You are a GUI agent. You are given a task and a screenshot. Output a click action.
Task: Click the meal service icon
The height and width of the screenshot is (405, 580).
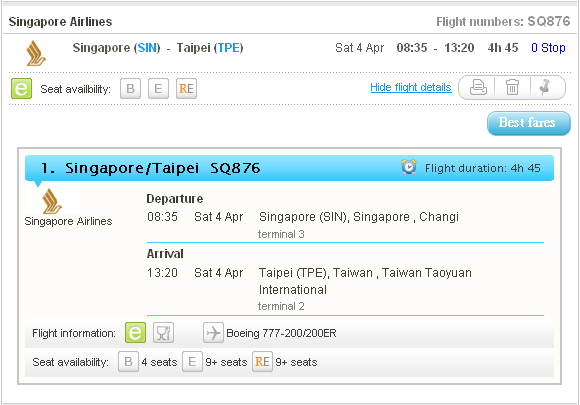coord(163,333)
